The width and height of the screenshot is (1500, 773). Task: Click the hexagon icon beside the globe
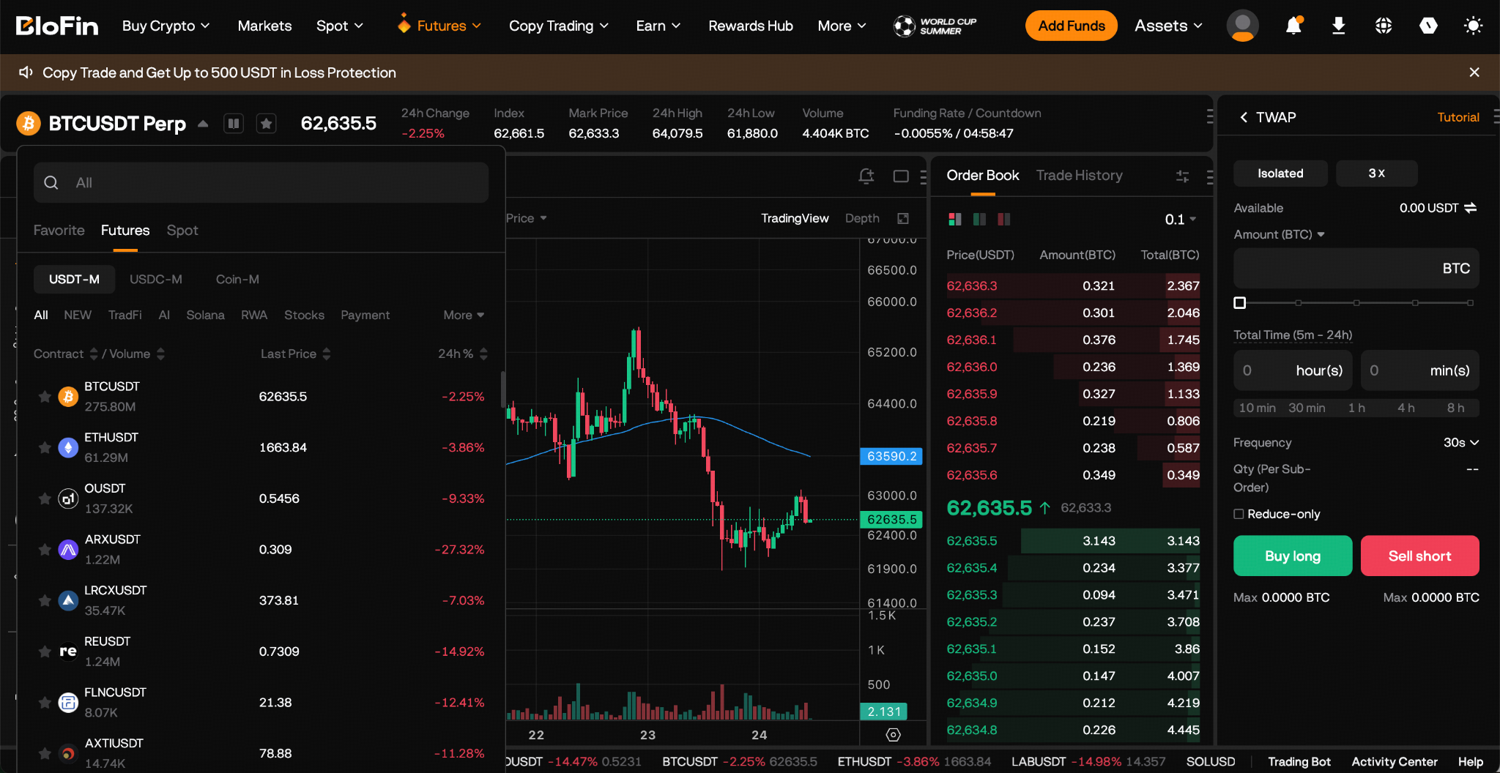pos(1428,26)
